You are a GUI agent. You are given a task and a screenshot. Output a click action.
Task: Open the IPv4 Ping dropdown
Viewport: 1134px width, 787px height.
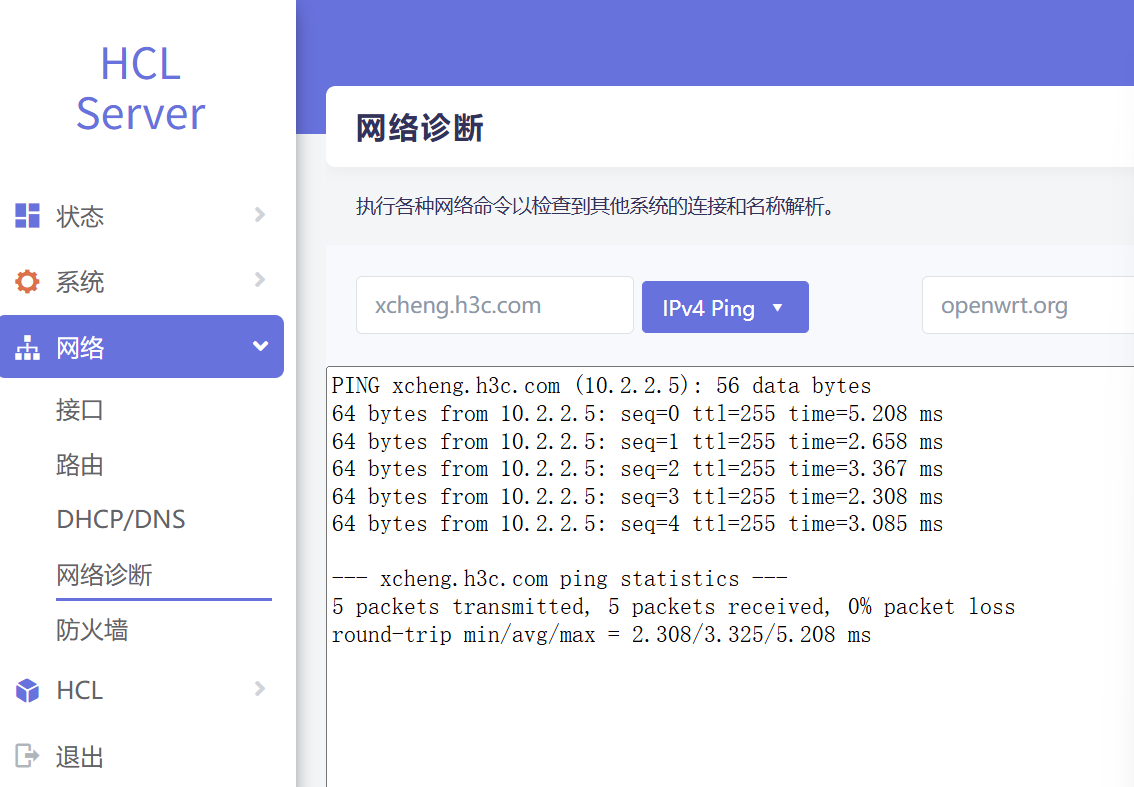click(x=724, y=307)
